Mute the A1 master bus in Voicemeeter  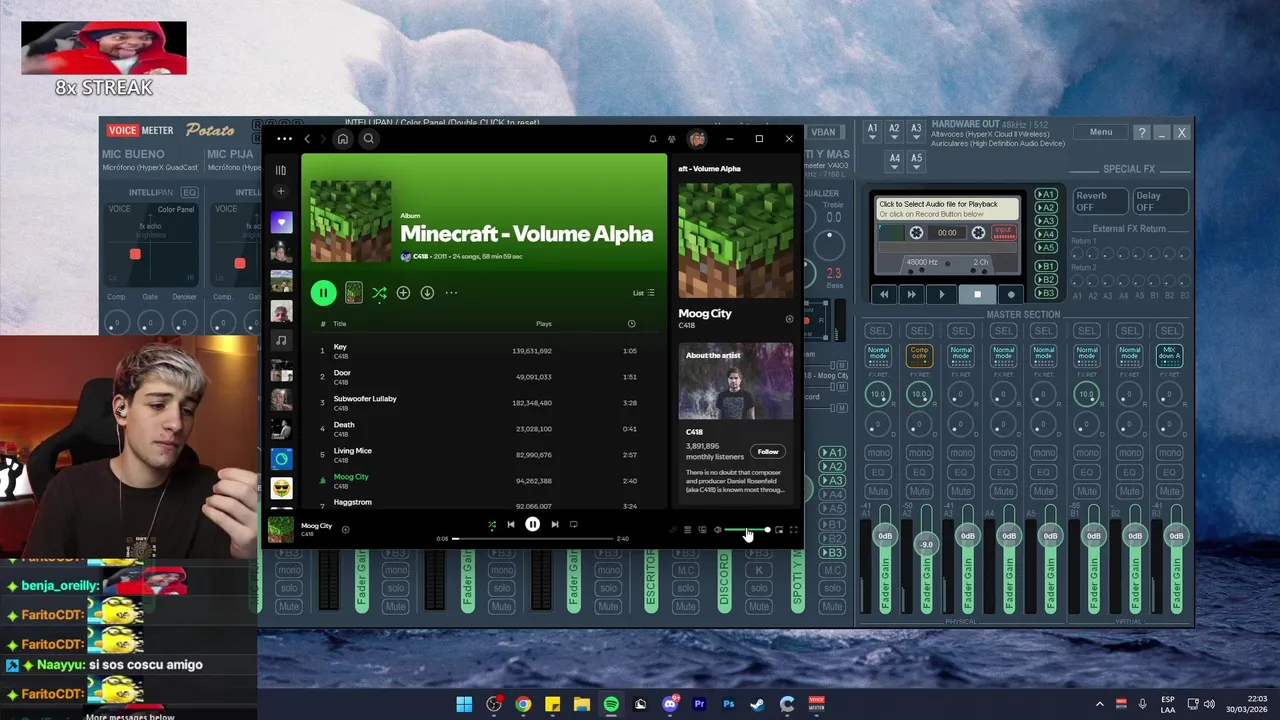click(878, 491)
